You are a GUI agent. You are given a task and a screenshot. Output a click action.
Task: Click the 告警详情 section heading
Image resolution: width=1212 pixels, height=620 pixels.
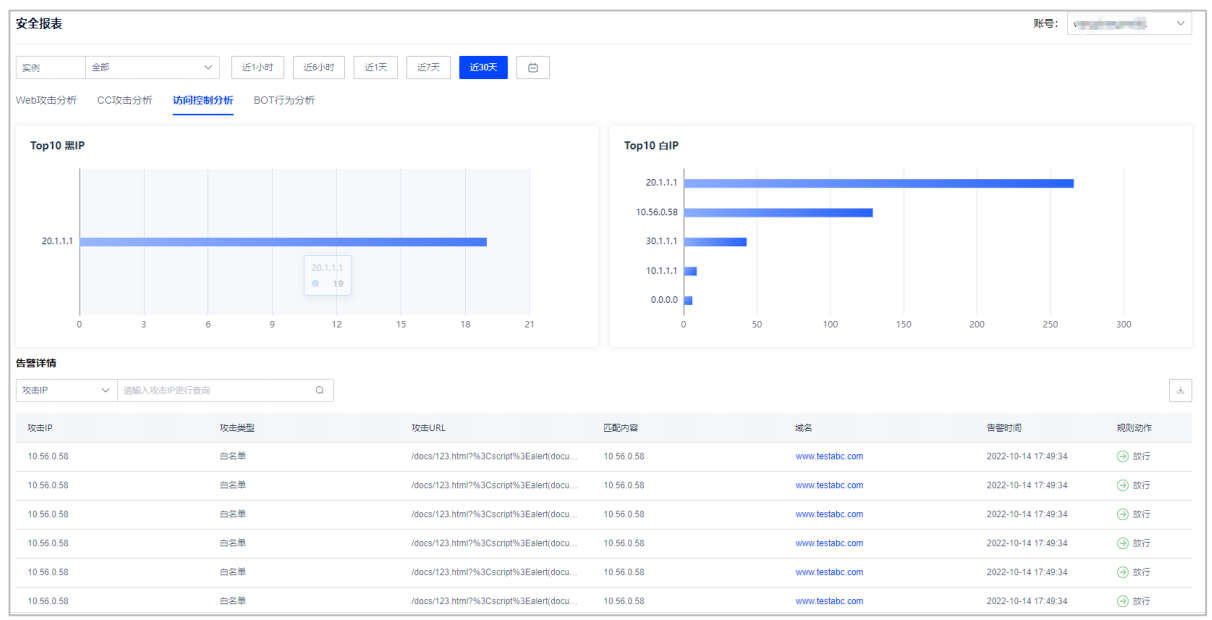click(36, 362)
